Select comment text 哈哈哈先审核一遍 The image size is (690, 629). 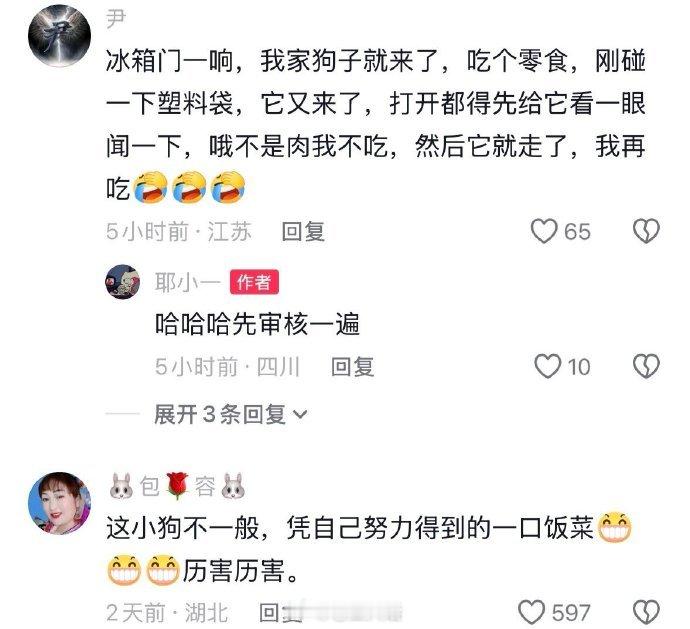tap(257, 324)
